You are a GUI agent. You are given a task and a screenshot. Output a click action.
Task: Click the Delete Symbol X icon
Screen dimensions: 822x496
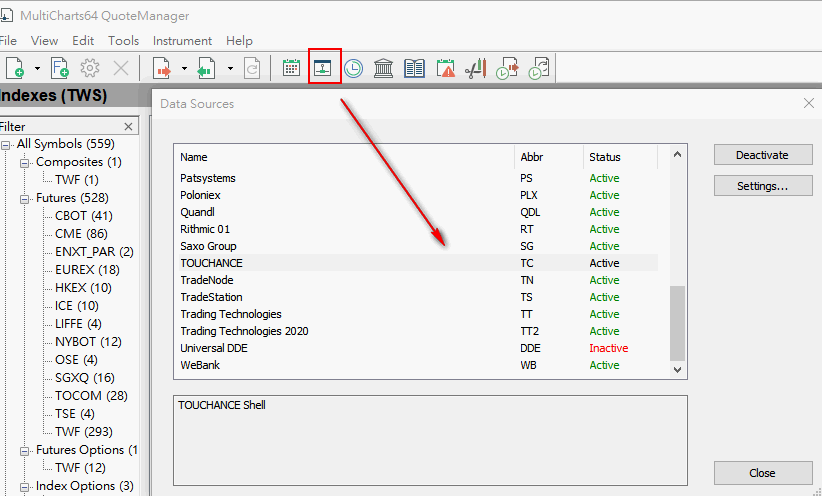coord(121,68)
